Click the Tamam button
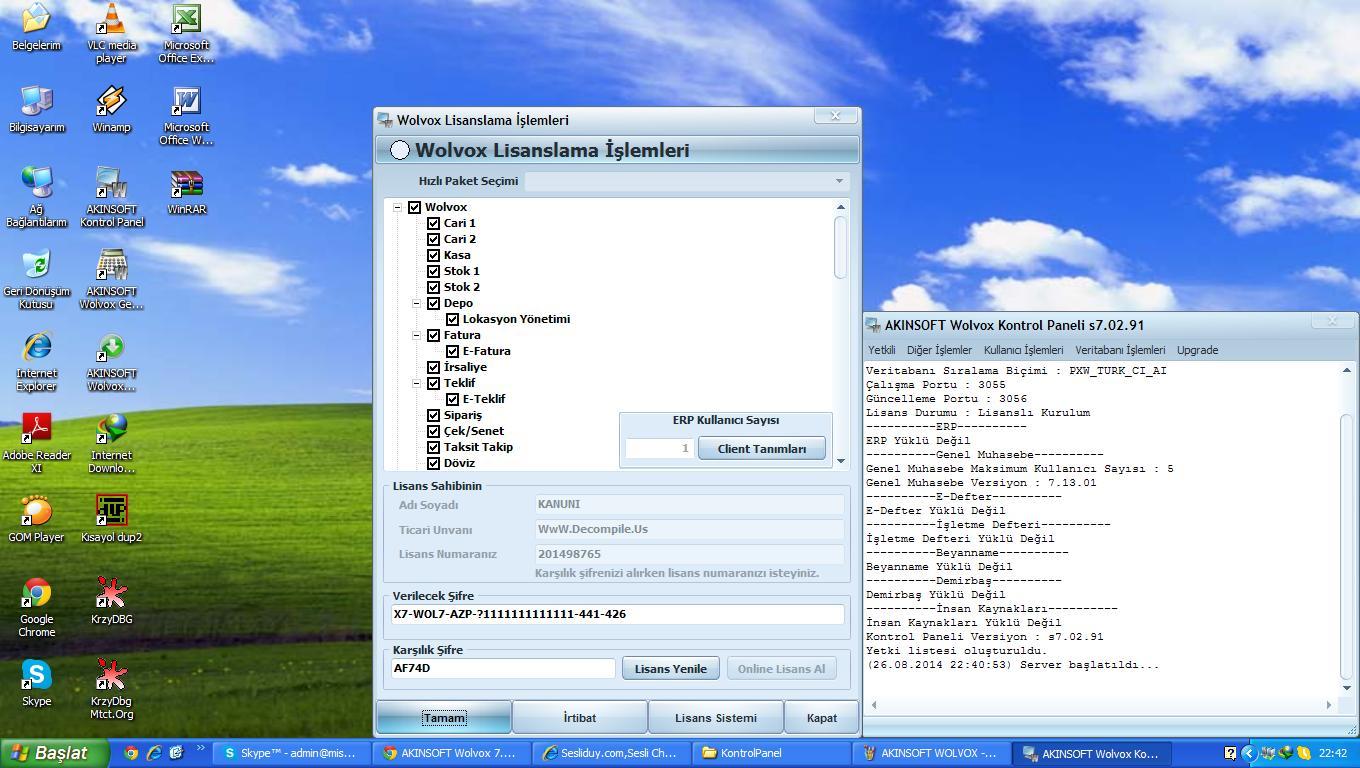The width and height of the screenshot is (1360, 768). 444,717
